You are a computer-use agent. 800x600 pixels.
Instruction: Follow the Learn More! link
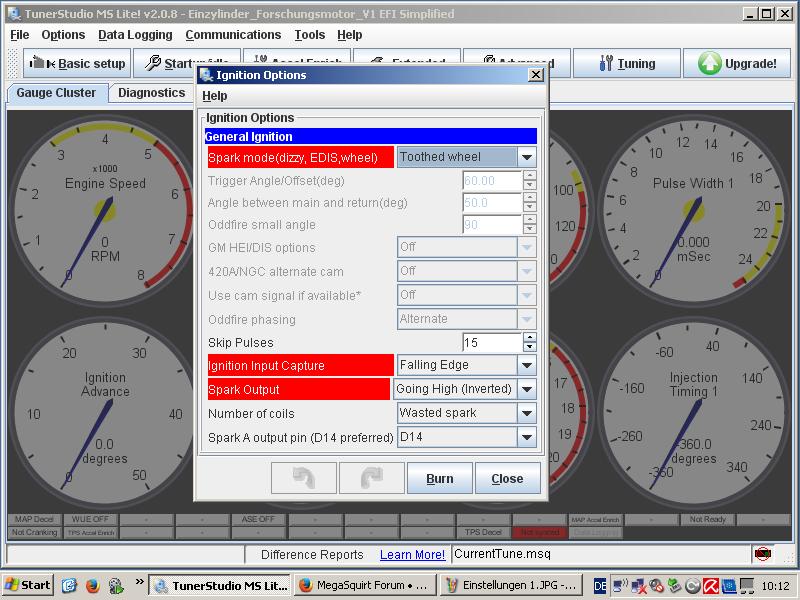tap(412, 554)
